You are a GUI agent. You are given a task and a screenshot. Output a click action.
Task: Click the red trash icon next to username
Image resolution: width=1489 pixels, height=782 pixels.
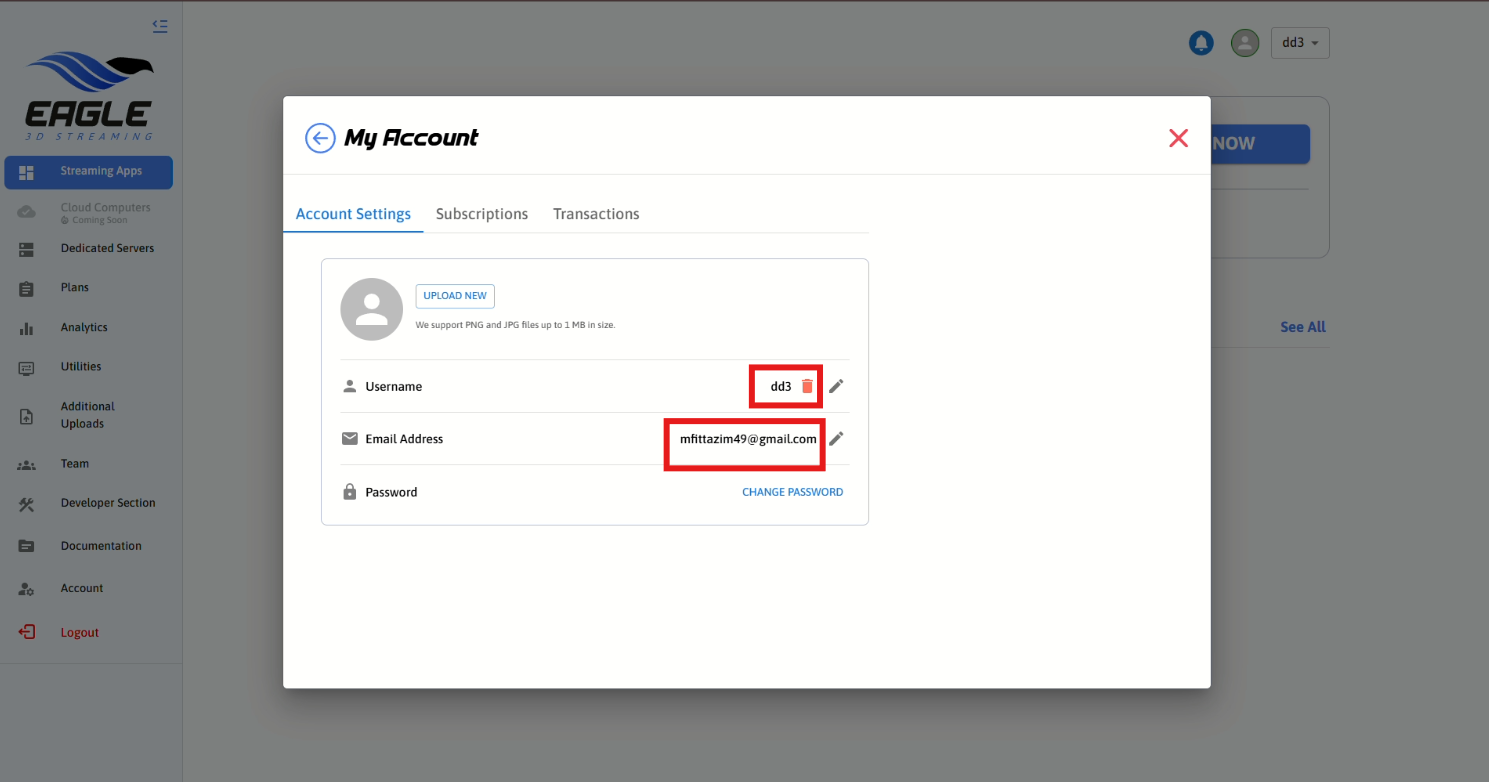[x=808, y=386]
